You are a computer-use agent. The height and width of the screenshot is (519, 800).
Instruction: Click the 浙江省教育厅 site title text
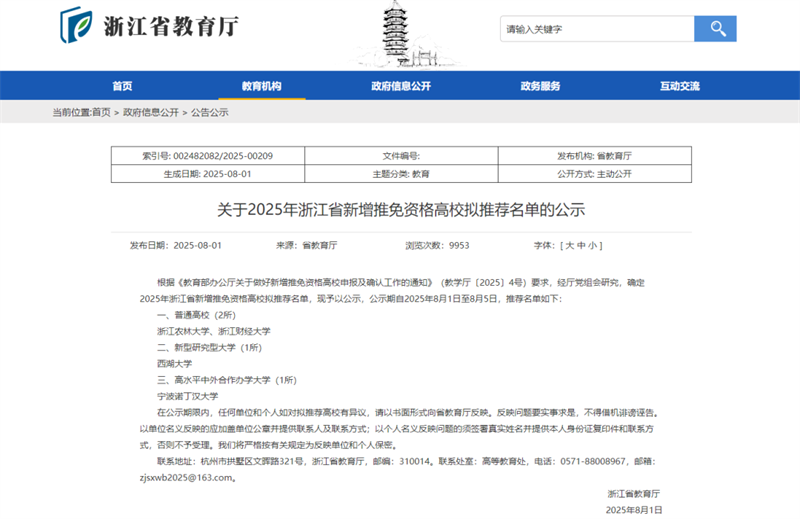coord(171,26)
